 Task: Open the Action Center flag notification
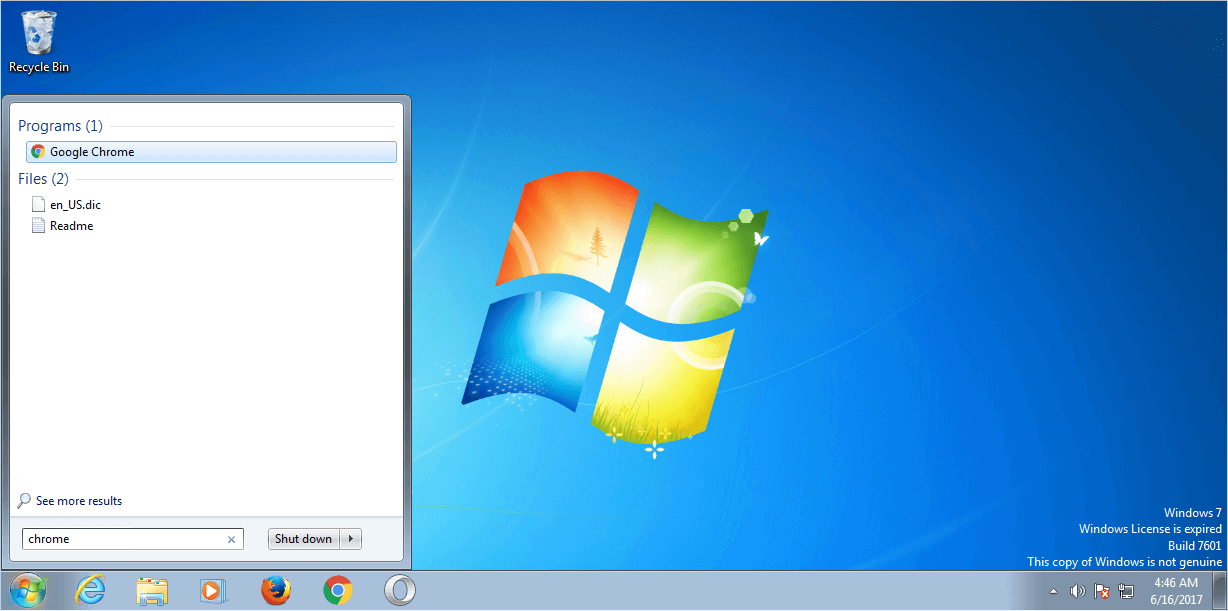1102,591
